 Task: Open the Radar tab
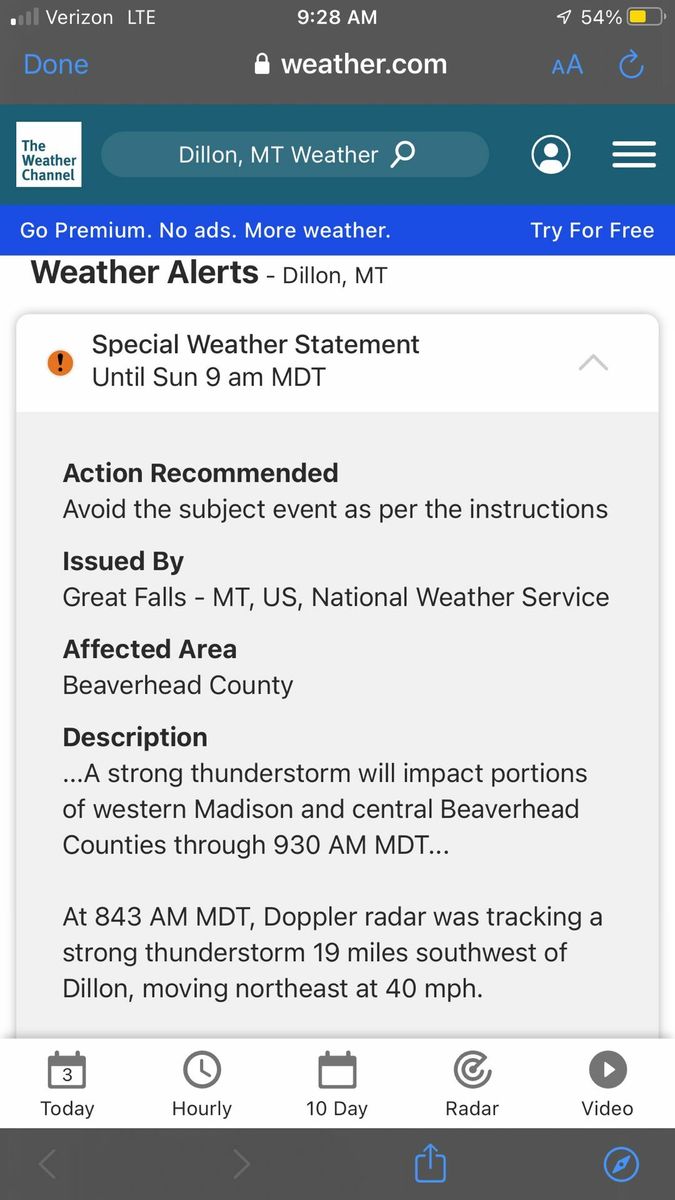[x=472, y=1083]
